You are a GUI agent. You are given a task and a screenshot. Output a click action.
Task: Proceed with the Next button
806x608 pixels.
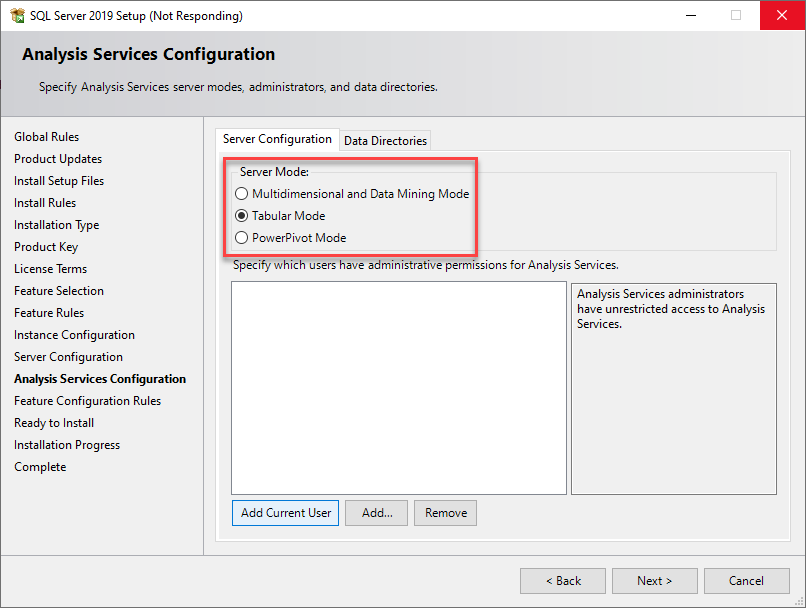[654, 580]
